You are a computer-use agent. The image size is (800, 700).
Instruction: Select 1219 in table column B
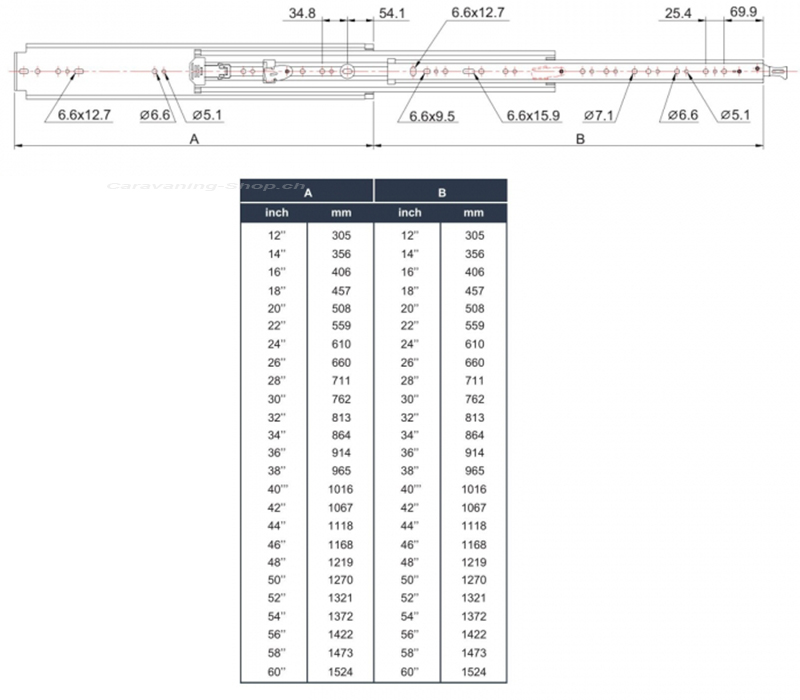click(x=474, y=562)
